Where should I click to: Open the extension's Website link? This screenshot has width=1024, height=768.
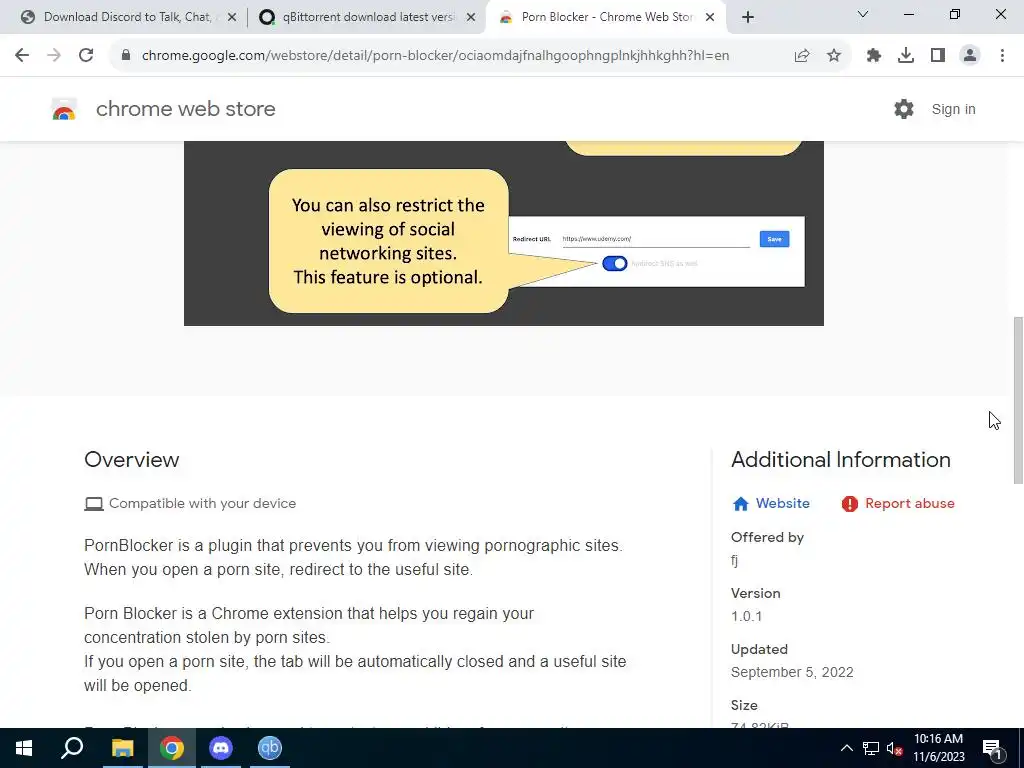(782, 504)
